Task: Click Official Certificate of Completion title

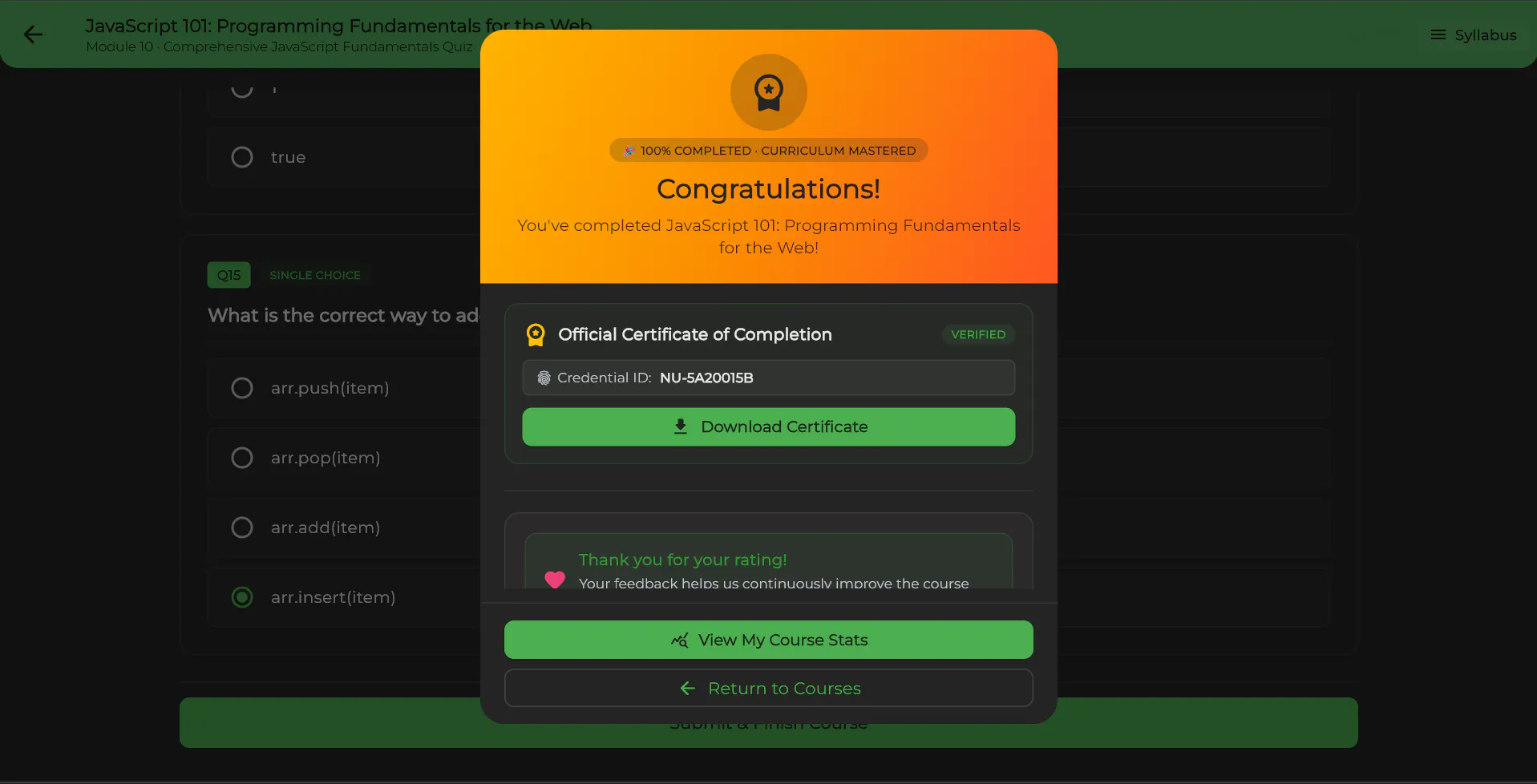Action: [x=694, y=334]
